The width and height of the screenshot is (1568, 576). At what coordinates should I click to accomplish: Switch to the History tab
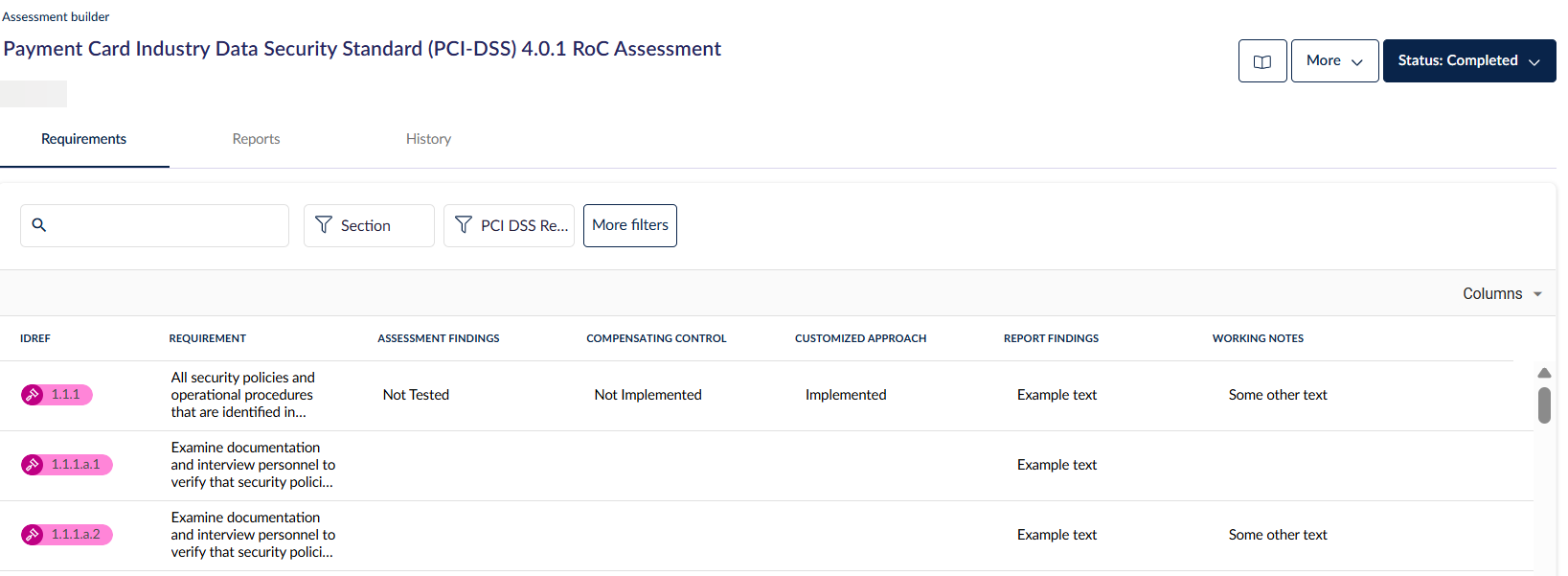coord(428,139)
